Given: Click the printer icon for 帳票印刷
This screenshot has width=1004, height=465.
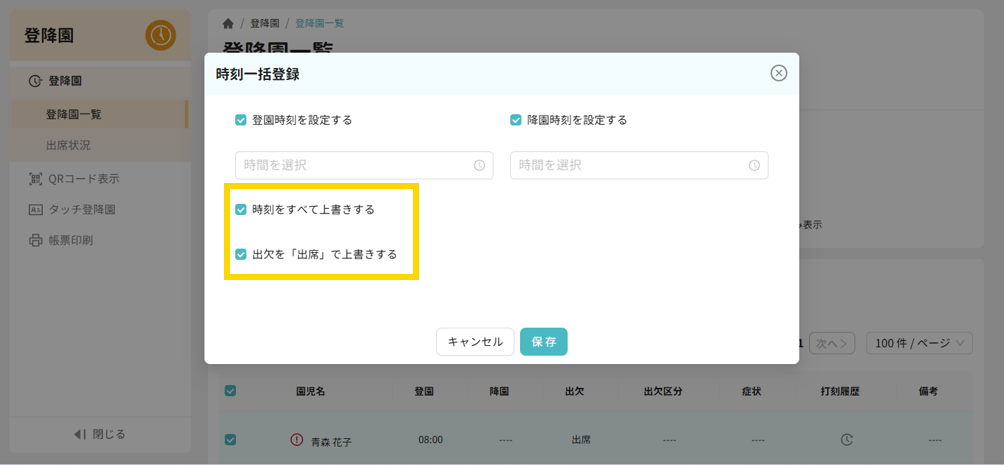Looking at the screenshot, I should coord(35,240).
